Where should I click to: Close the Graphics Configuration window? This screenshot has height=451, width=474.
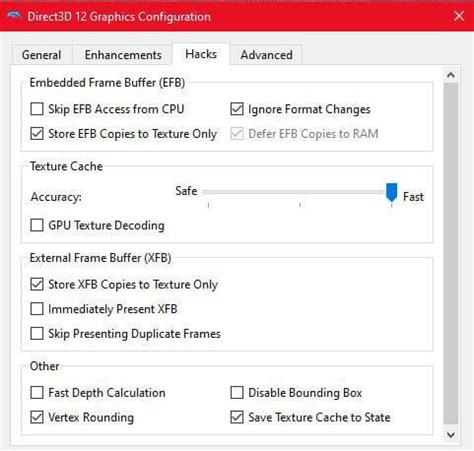(459, 16)
